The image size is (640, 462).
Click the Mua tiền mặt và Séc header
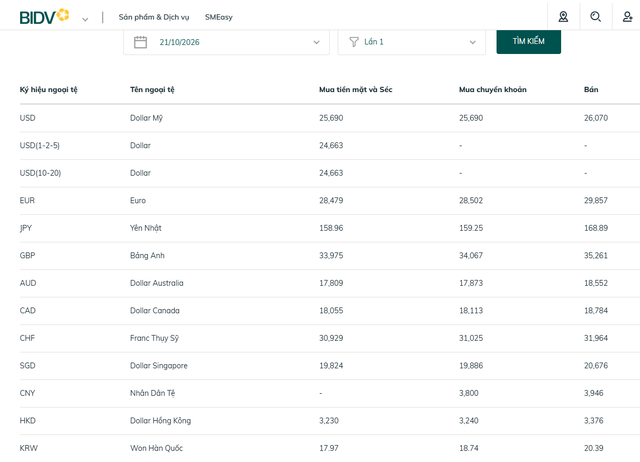tap(356, 89)
